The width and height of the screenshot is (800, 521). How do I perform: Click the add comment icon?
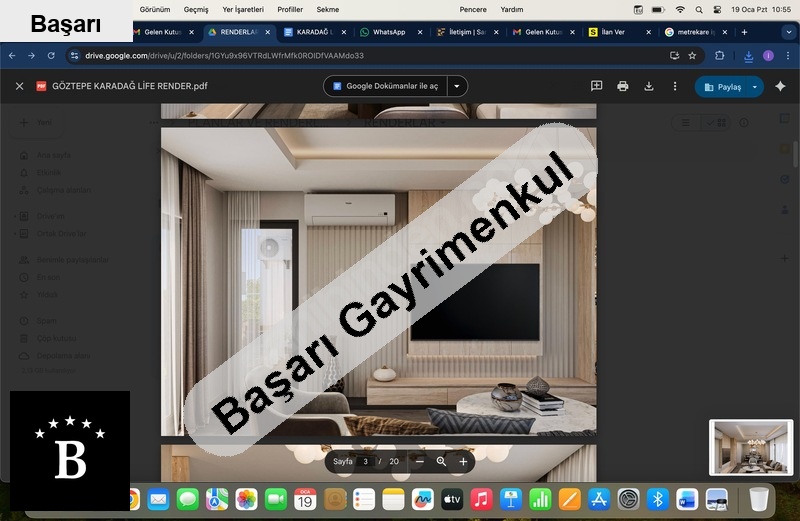coord(597,87)
